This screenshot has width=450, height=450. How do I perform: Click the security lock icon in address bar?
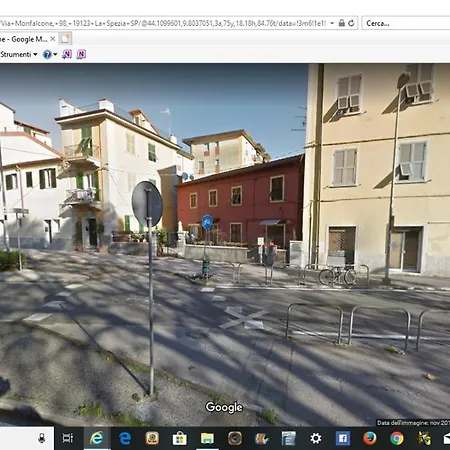(342, 23)
